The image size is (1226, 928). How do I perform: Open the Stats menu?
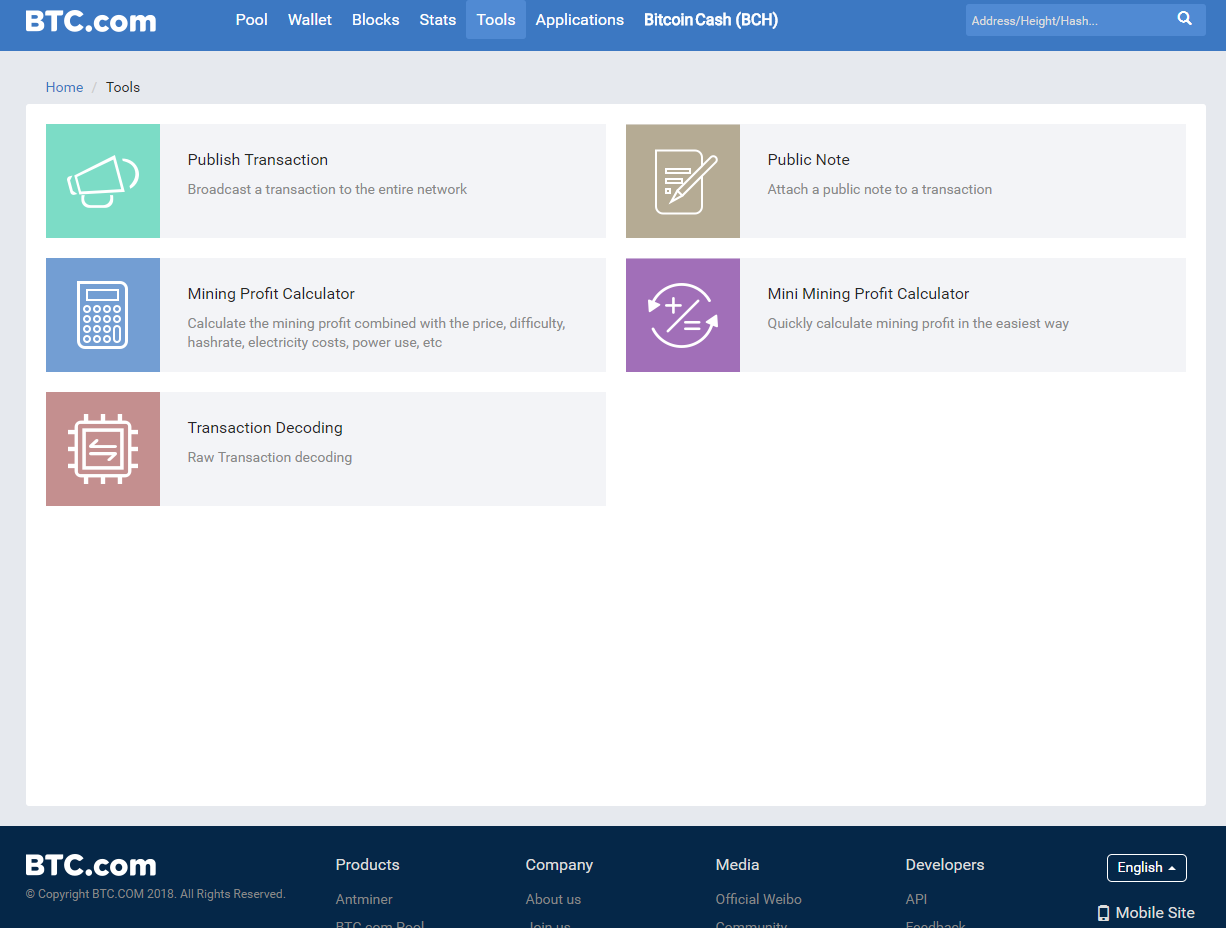(x=438, y=20)
